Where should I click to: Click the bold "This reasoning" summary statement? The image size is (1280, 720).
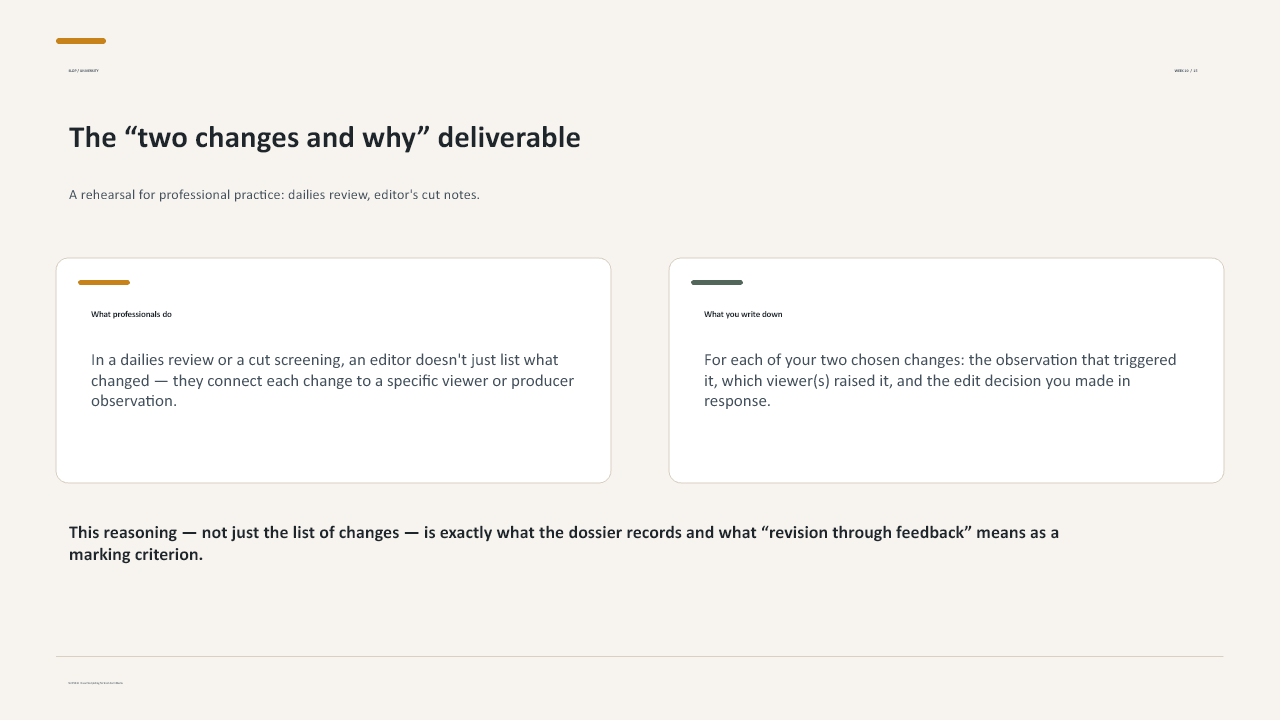tap(564, 543)
